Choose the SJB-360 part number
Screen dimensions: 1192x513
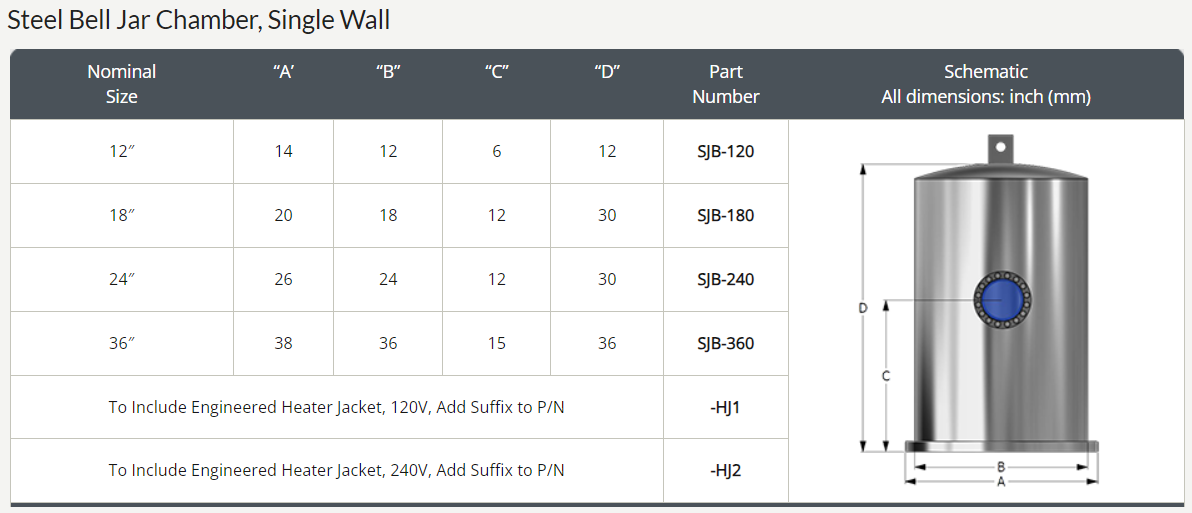725,344
